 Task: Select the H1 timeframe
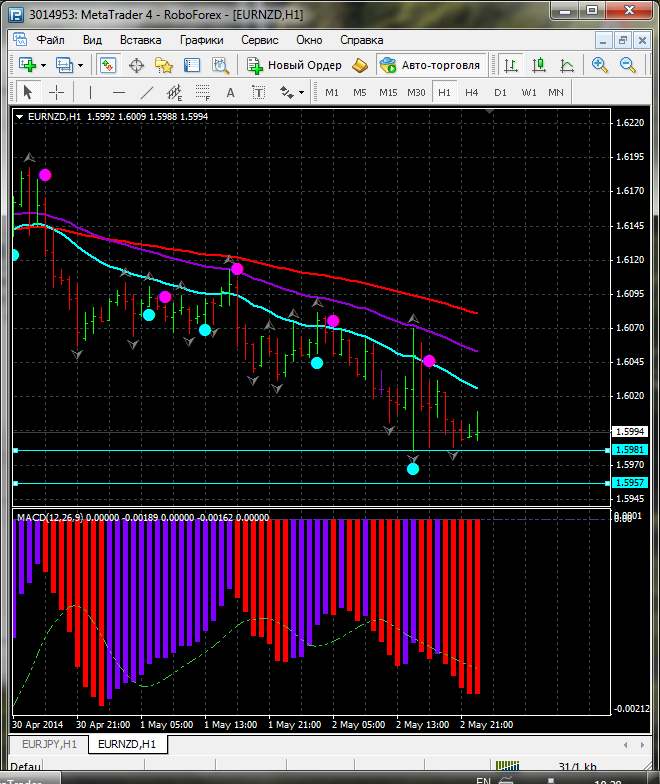click(444, 92)
